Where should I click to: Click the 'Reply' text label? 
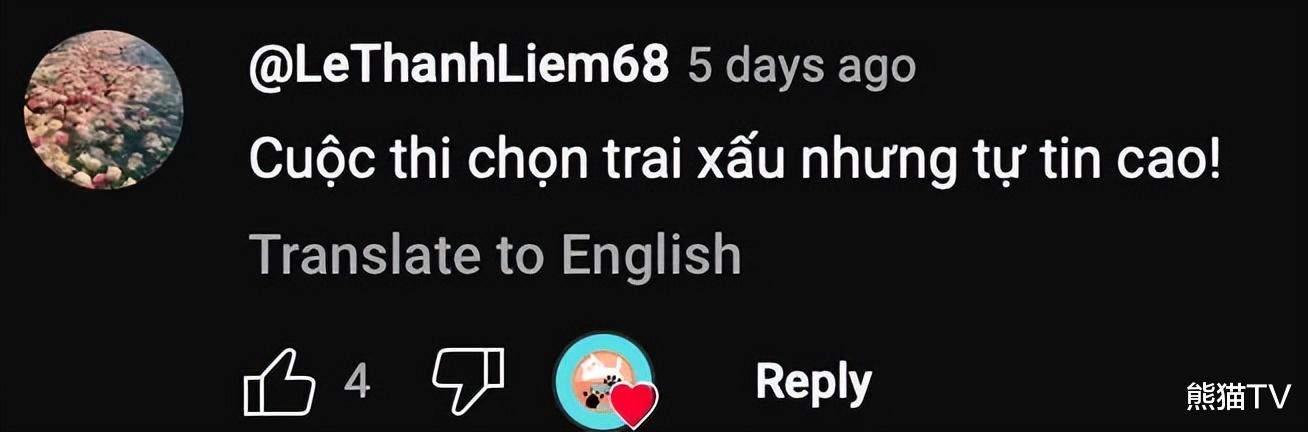pyautogui.click(x=814, y=382)
